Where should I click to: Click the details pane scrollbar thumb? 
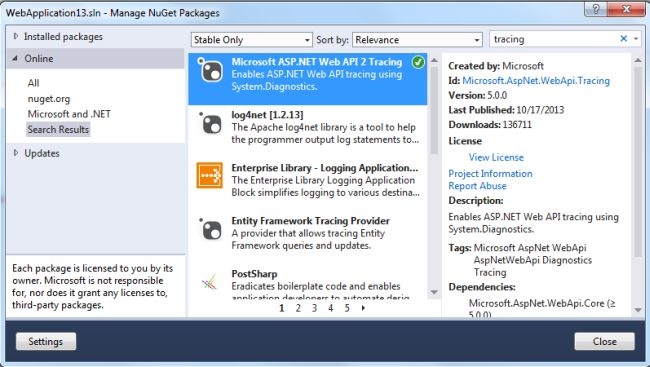click(638, 162)
